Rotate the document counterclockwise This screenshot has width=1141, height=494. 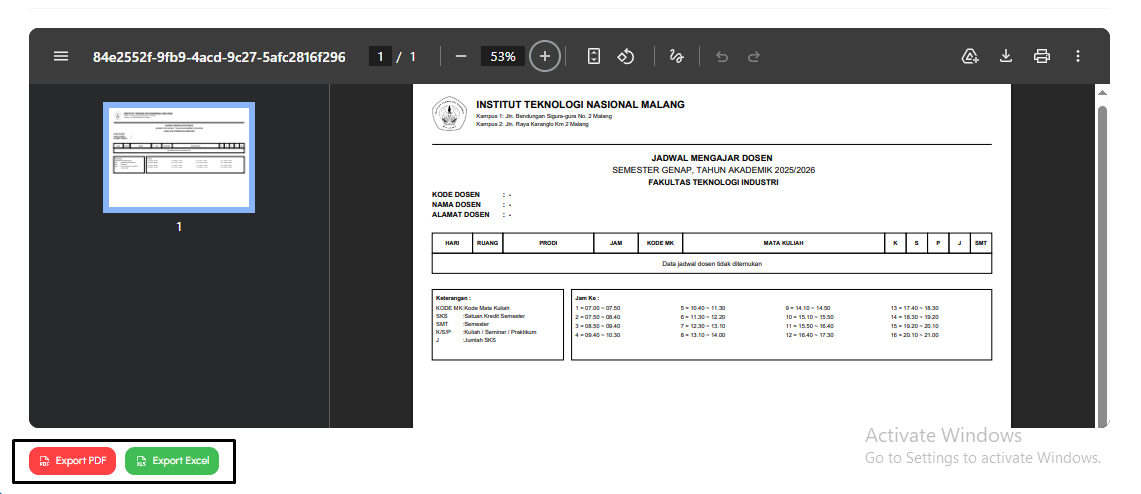(627, 57)
